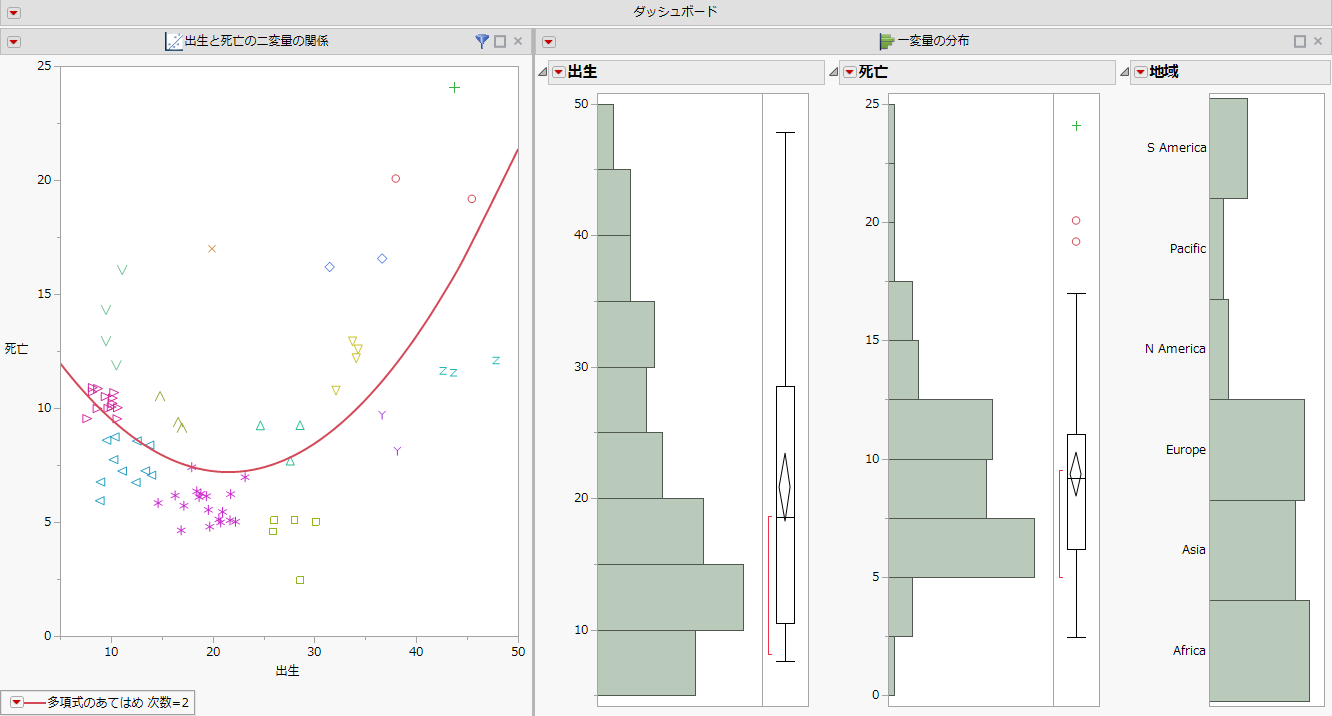Select the red circle near 死亡 20 in scatterplot
The image size is (1332, 716).
[x=396, y=179]
